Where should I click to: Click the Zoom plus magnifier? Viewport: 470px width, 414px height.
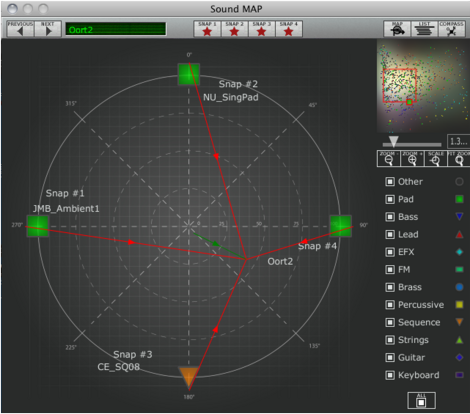(x=412, y=158)
